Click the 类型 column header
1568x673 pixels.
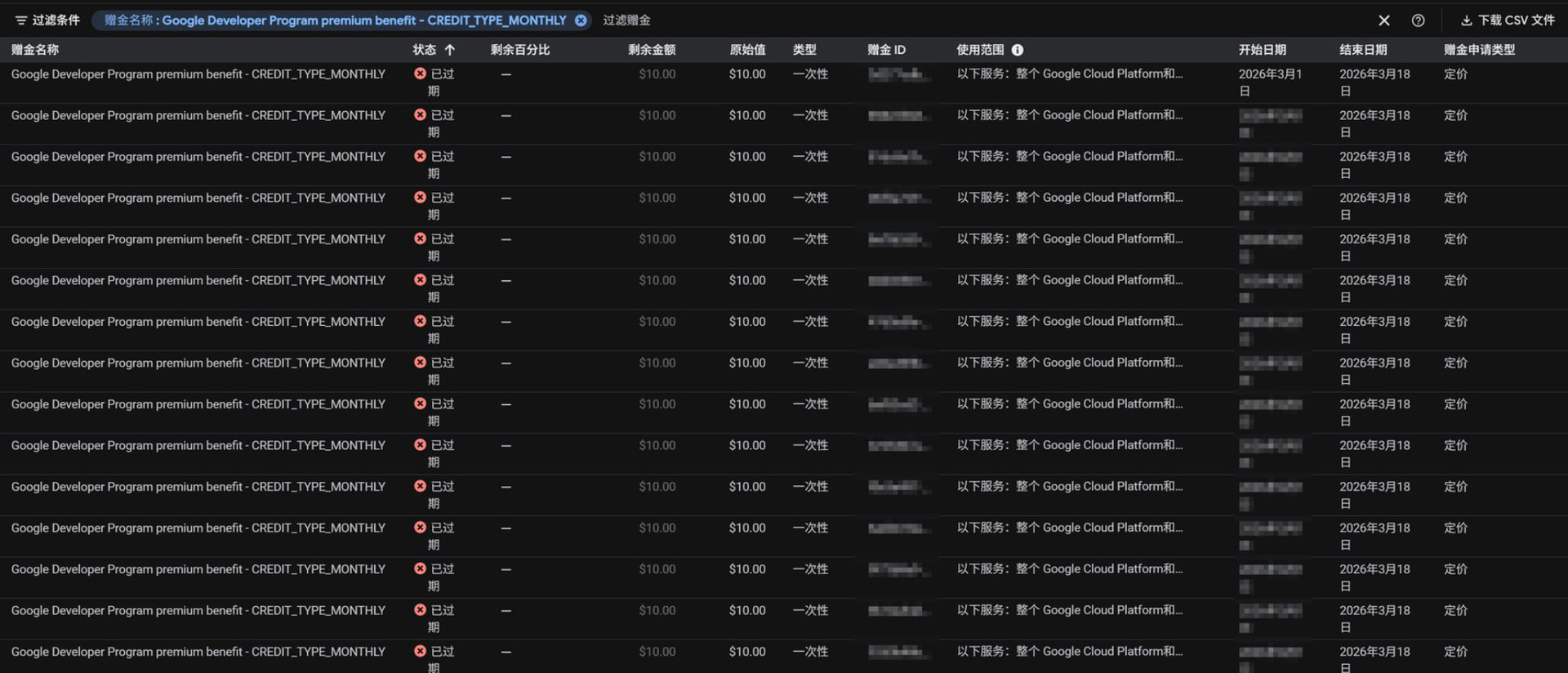coord(804,50)
